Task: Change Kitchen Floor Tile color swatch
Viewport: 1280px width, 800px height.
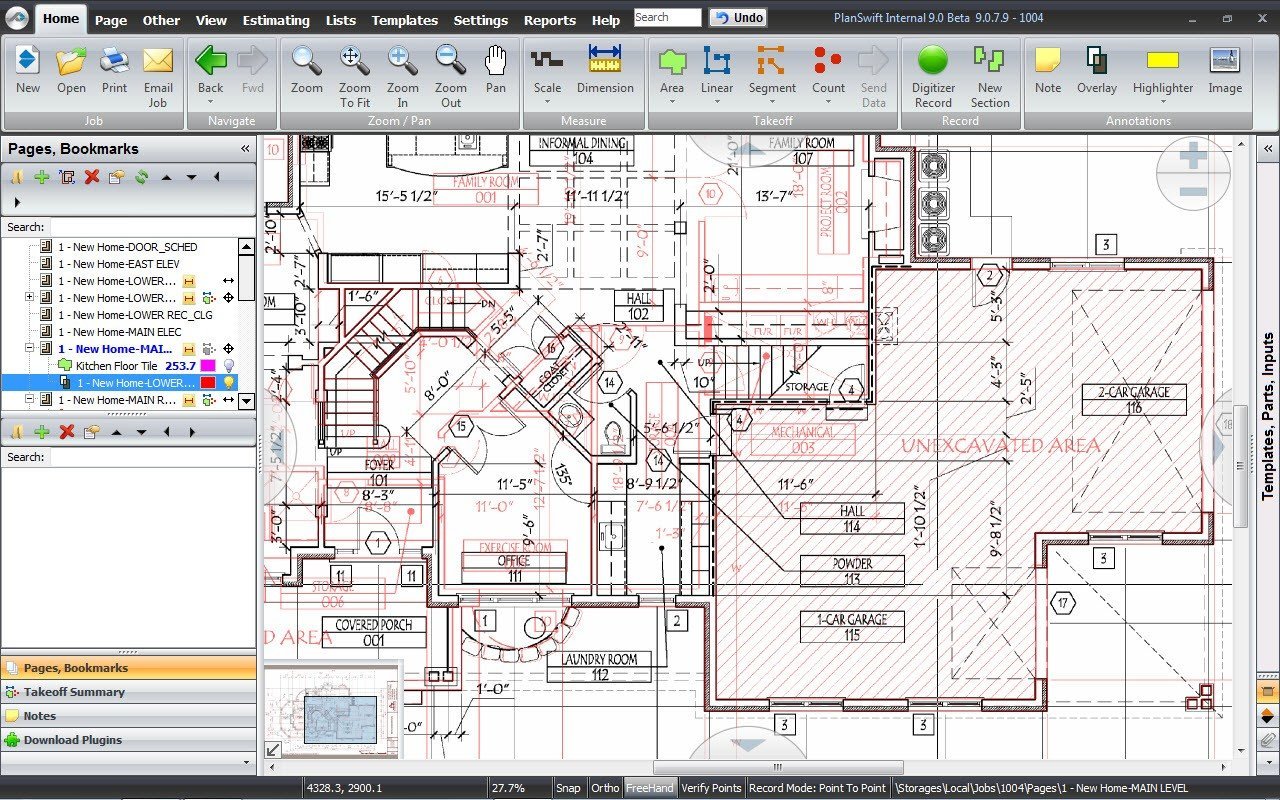Action: [x=208, y=366]
